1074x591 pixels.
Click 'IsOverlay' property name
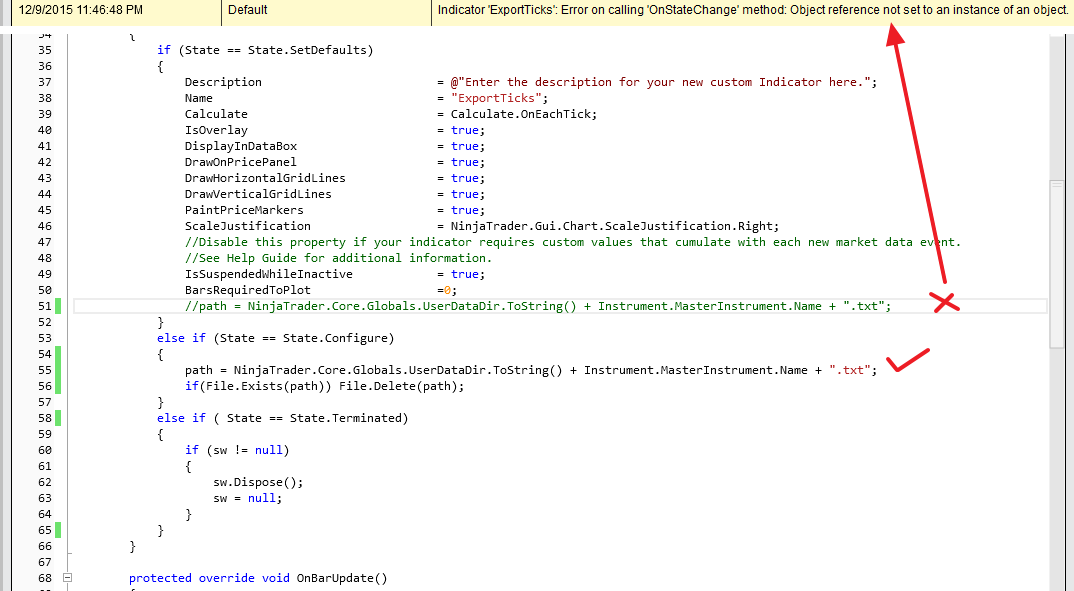[216, 130]
